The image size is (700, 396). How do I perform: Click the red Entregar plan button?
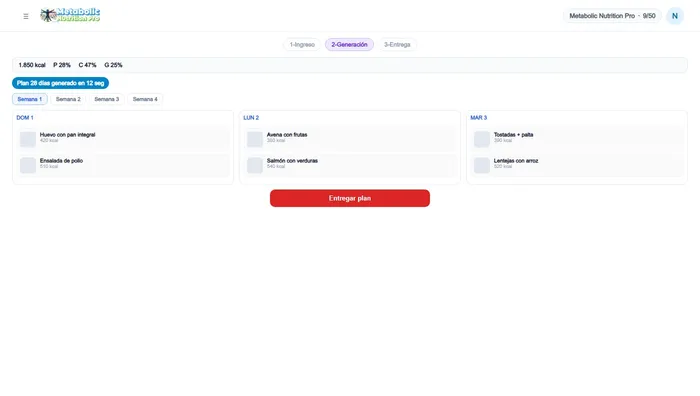[x=350, y=198]
